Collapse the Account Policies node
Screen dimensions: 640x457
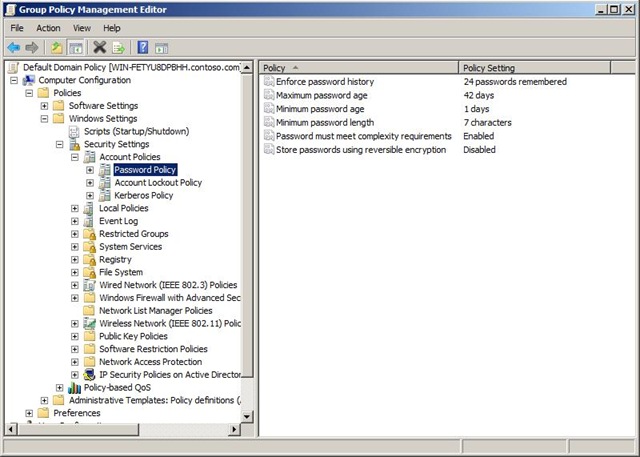click(x=75, y=157)
